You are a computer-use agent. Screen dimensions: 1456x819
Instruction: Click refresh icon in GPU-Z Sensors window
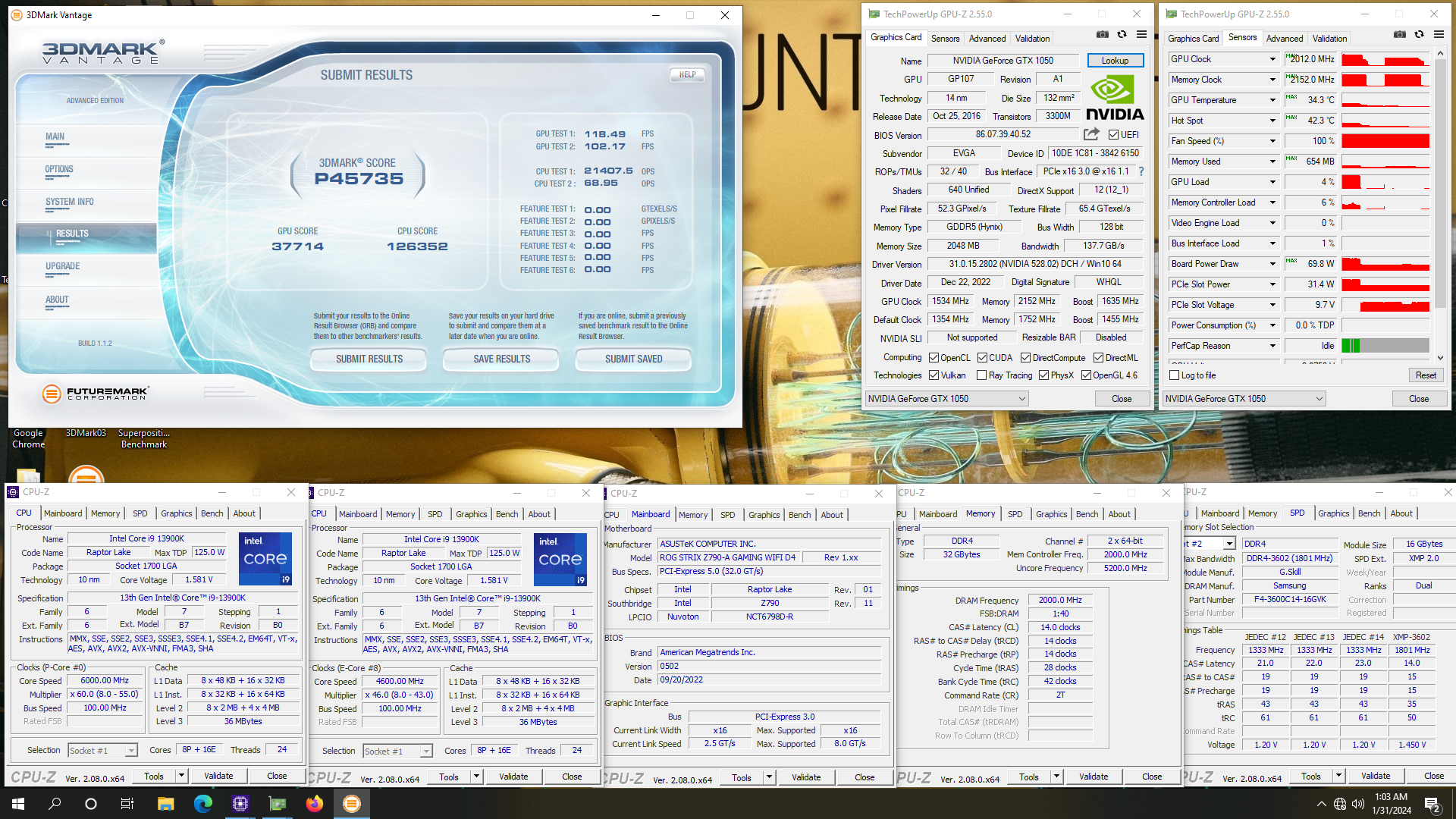[1419, 34]
